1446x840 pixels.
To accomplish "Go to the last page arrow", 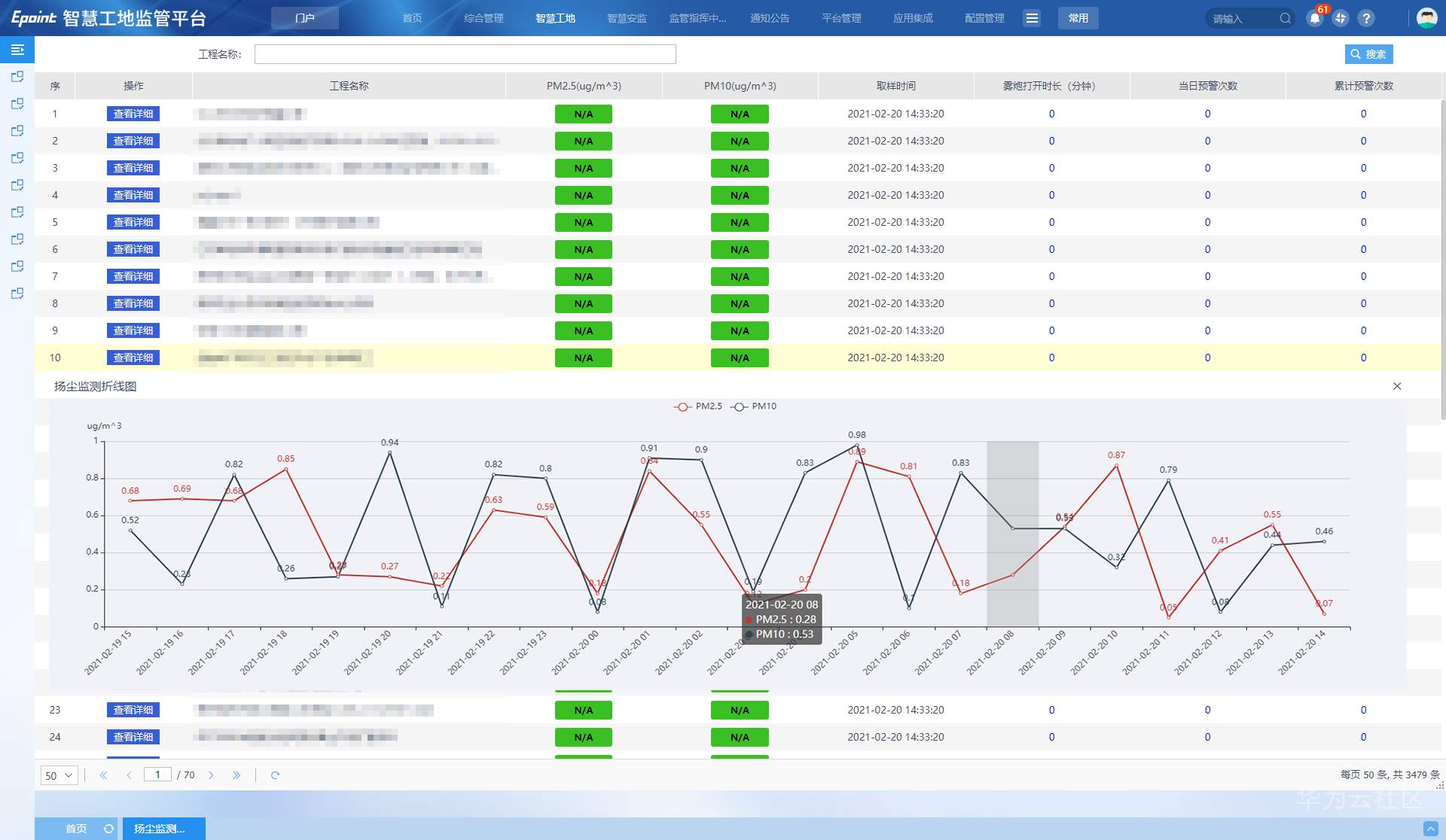I will [x=236, y=775].
